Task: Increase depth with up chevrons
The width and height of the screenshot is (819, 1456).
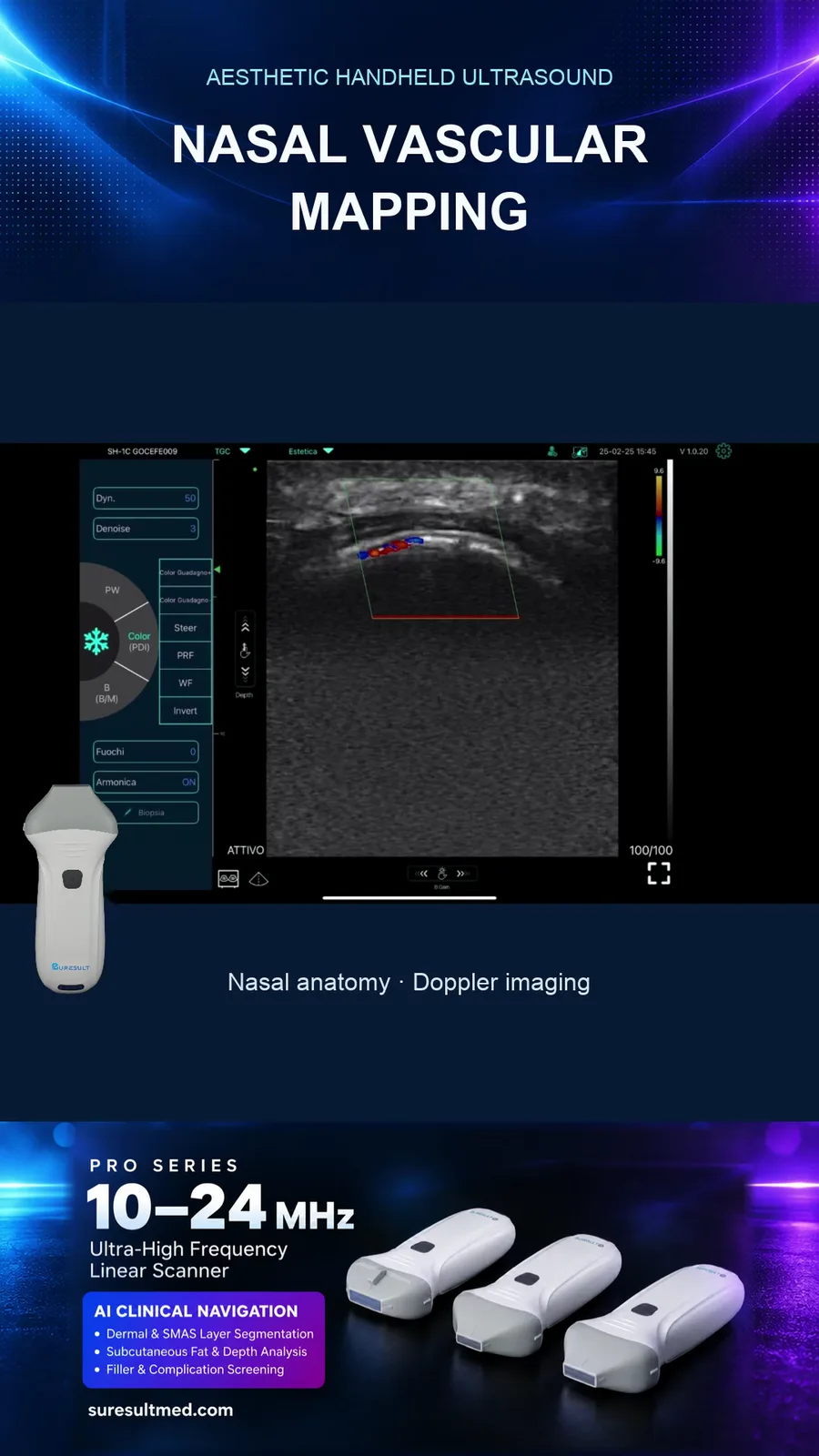Action: click(245, 626)
